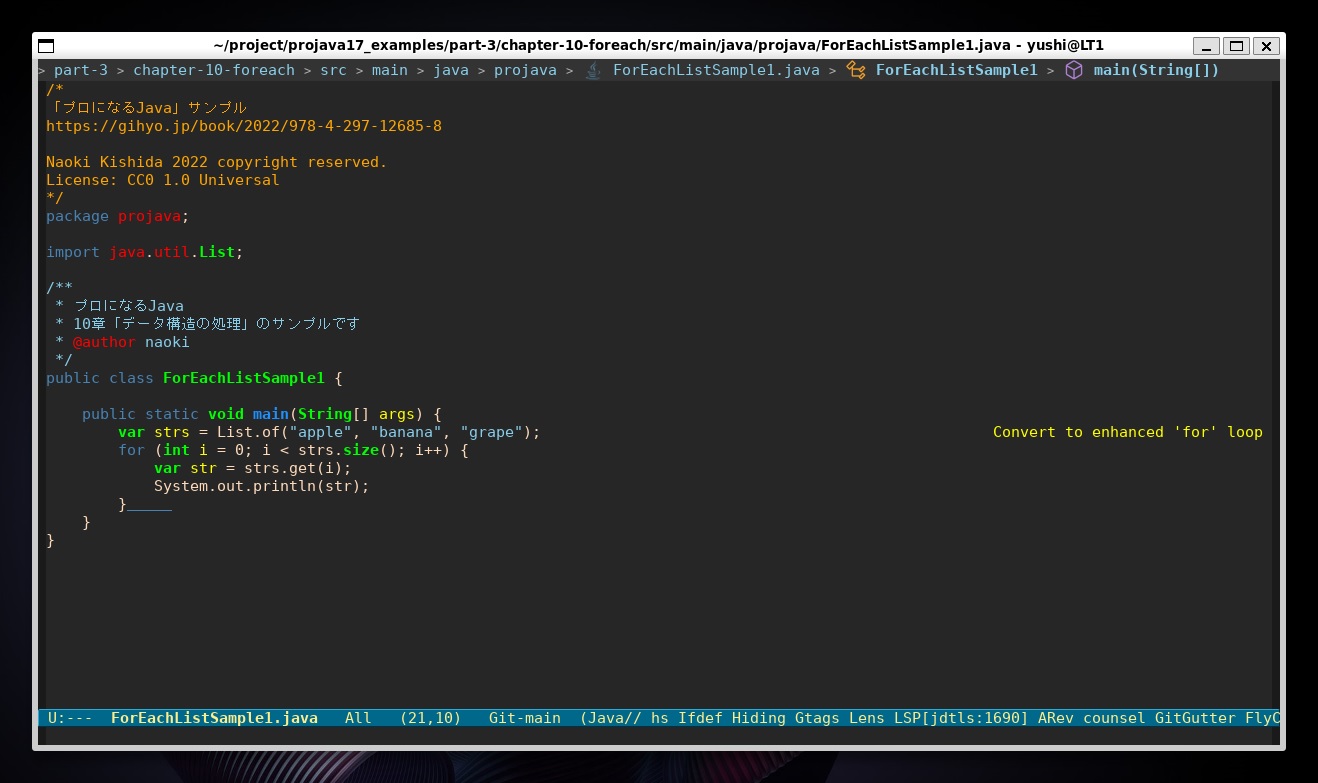
Task: Click the ARev minor mode label
Action: pos(1056,718)
